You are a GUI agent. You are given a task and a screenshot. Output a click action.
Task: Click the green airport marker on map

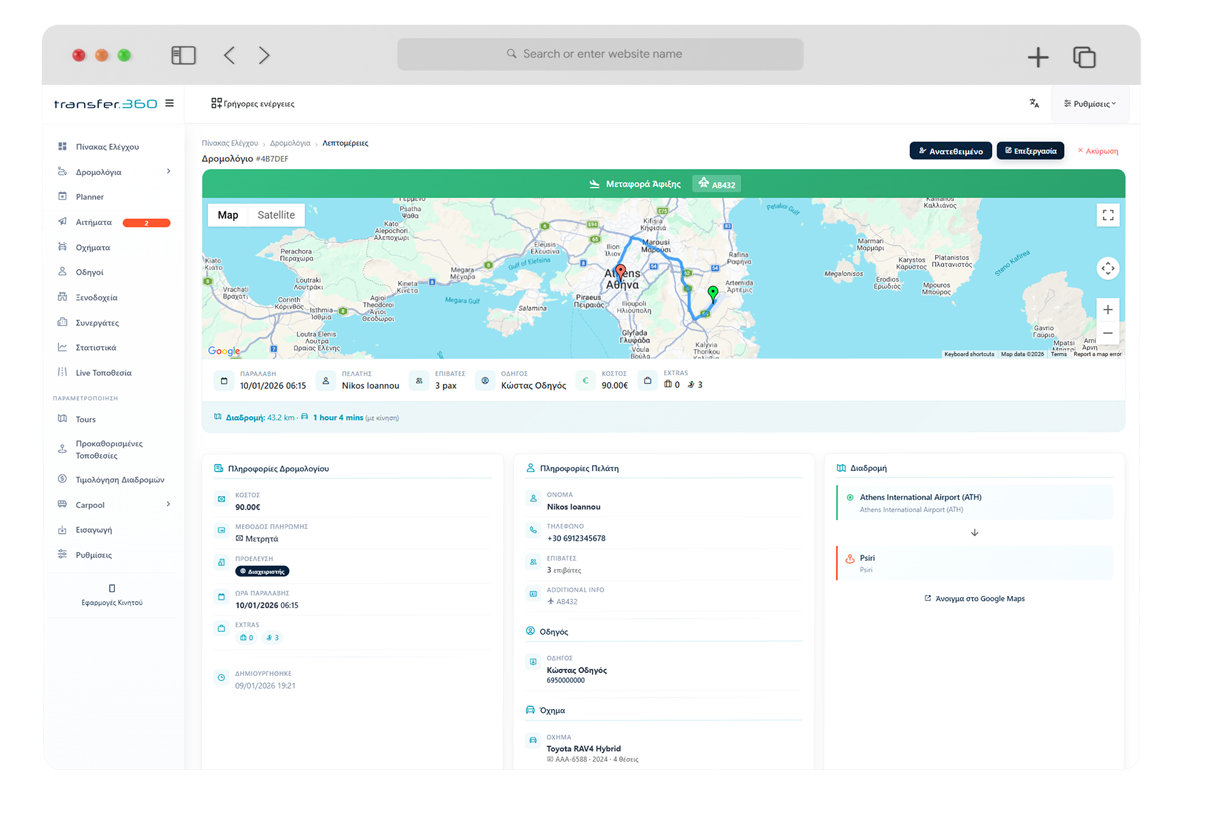[x=712, y=293]
